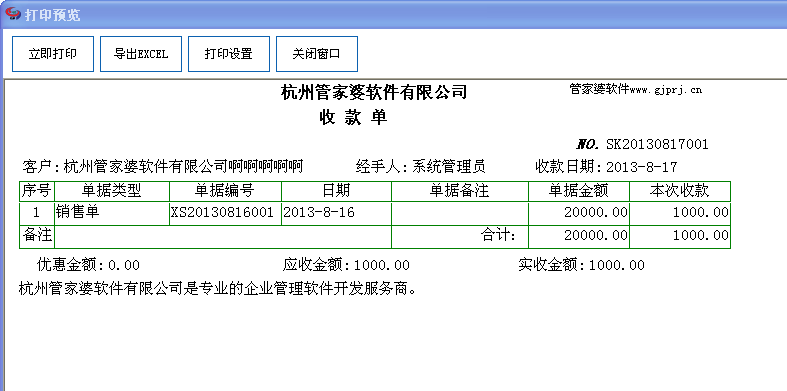Click the 单据备注 column header
Screen dimensions: 787x391
coord(460,191)
